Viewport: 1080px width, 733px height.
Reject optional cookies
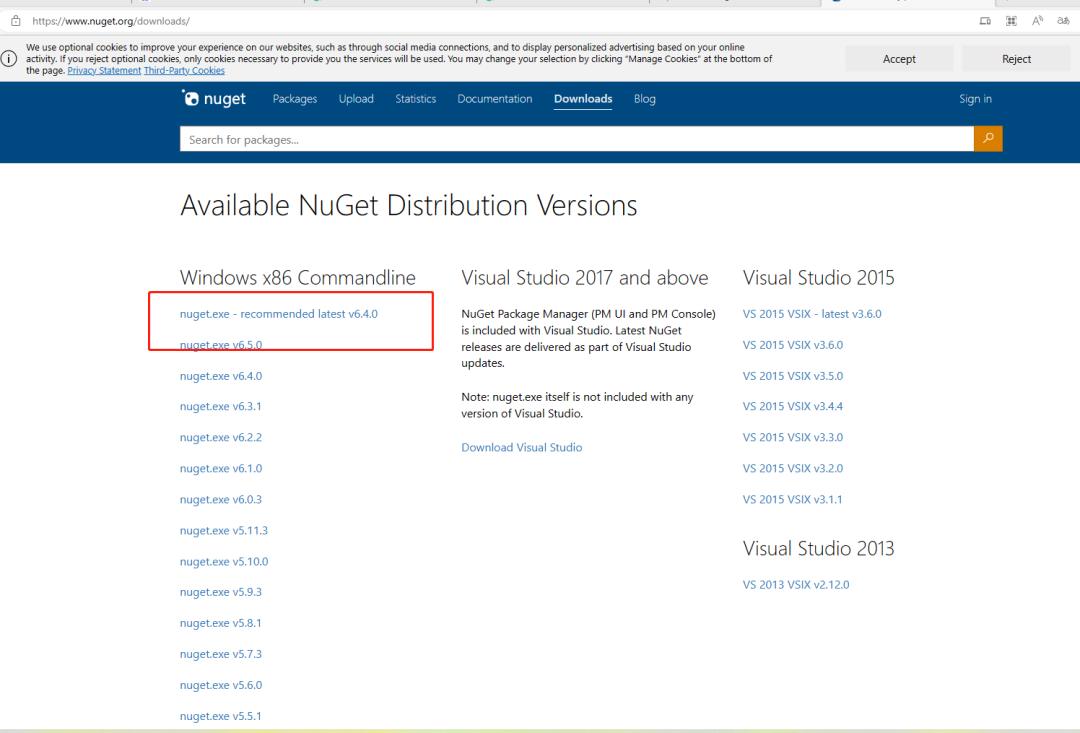[x=1016, y=59]
